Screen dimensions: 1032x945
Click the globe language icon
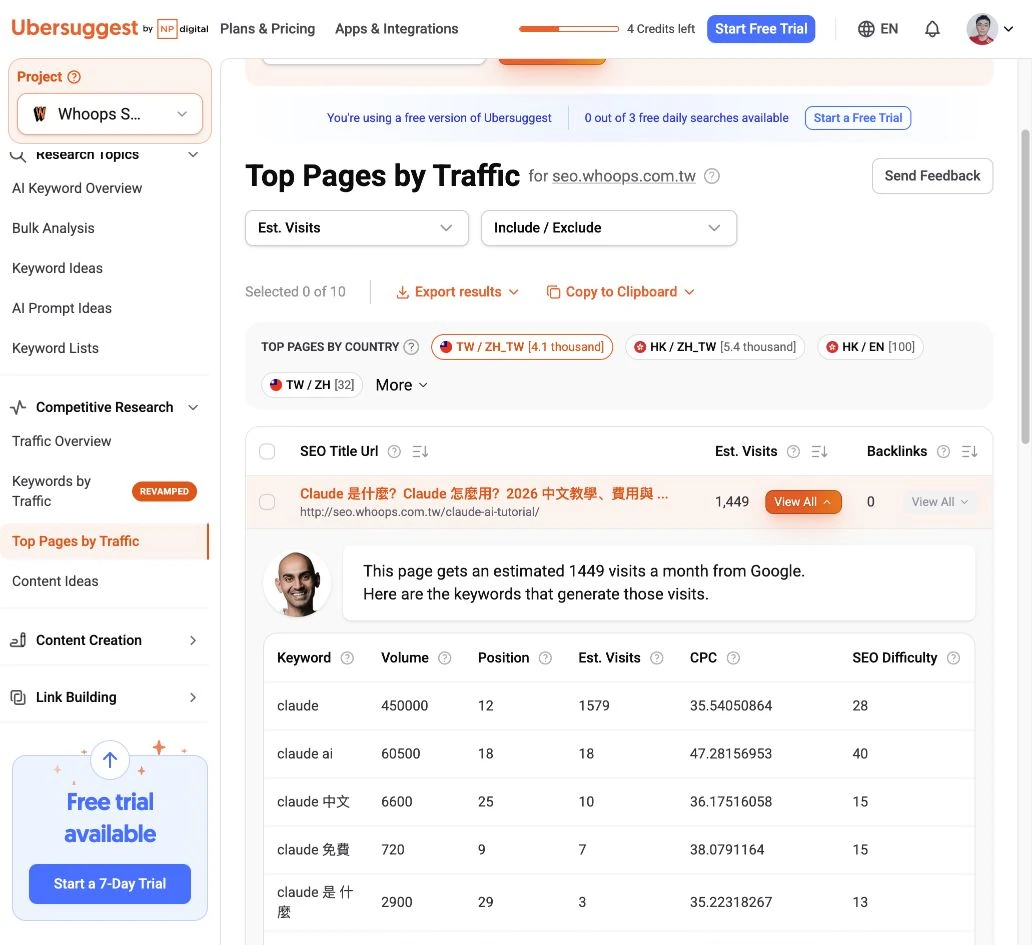[866, 29]
